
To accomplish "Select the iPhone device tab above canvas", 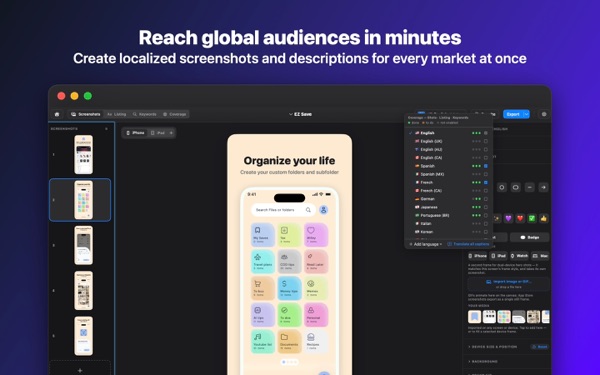I will 135,133.
